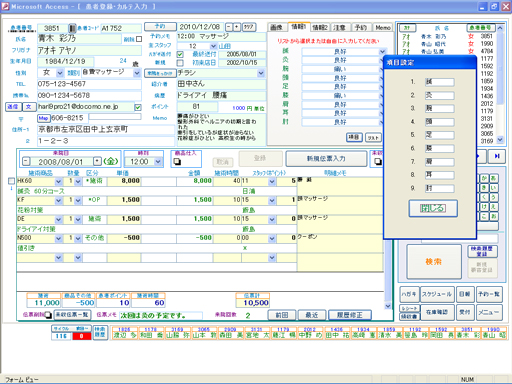Open the 主スタッフ staff dropdown
This screenshot has height=384, width=512.
213,46
